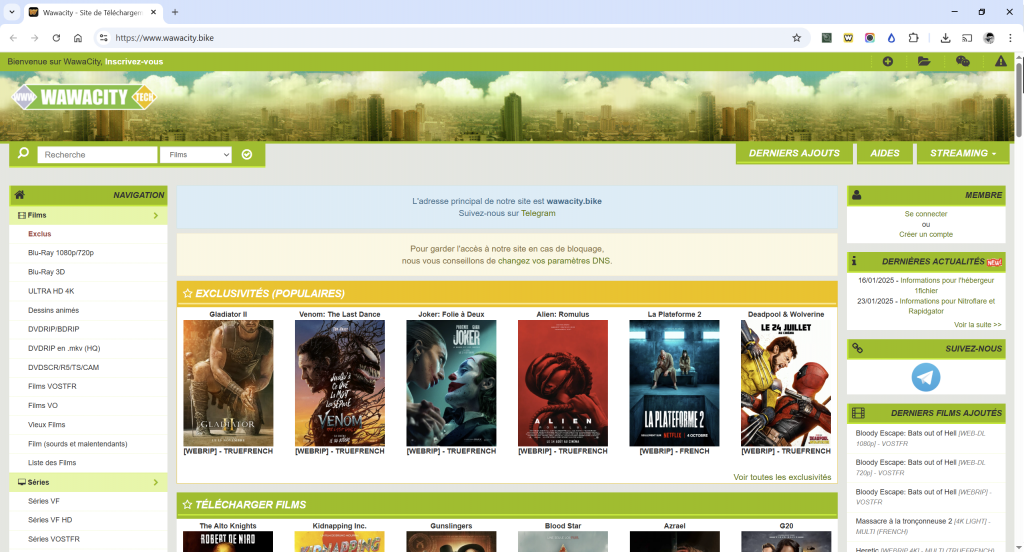1024x552 pixels.
Task: Expand the Films section chevron in navigation
Action: pos(156,215)
